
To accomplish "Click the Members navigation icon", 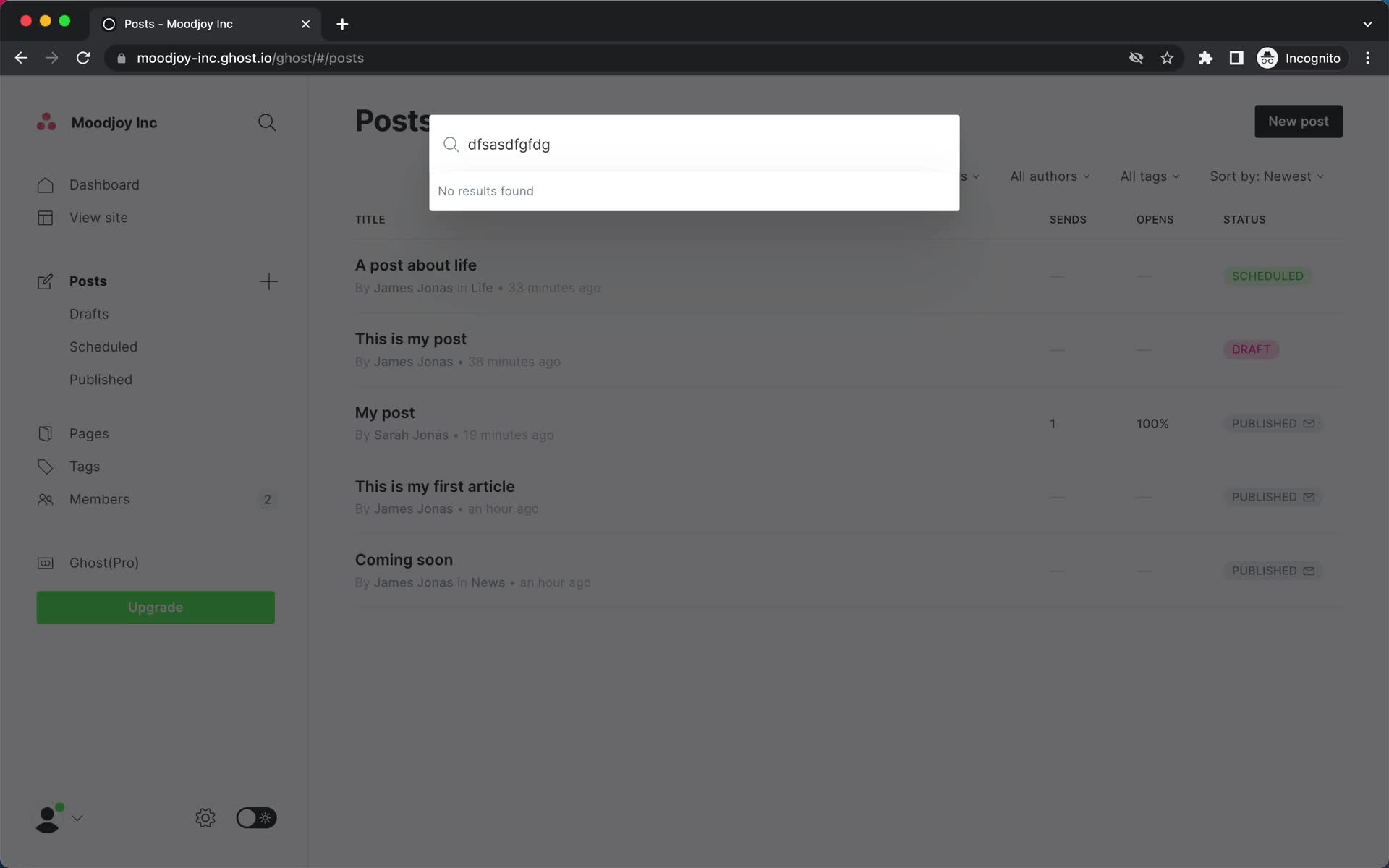I will pos(44,499).
